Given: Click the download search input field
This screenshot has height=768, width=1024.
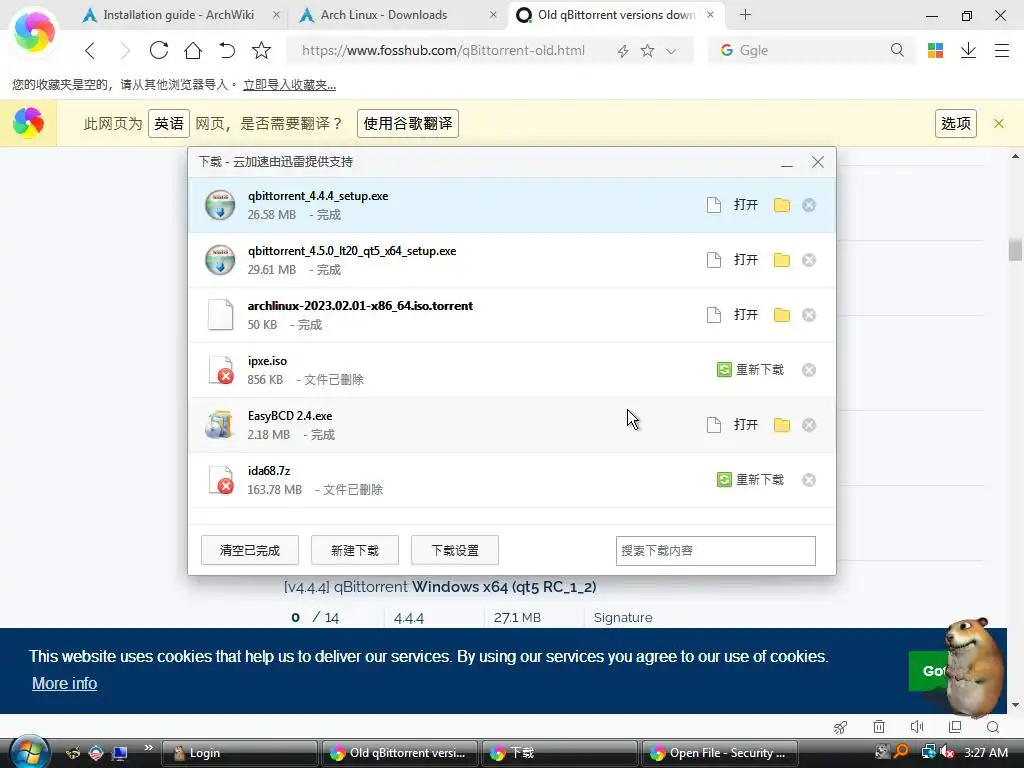Looking at the screenshot, I should pos(715,551).
